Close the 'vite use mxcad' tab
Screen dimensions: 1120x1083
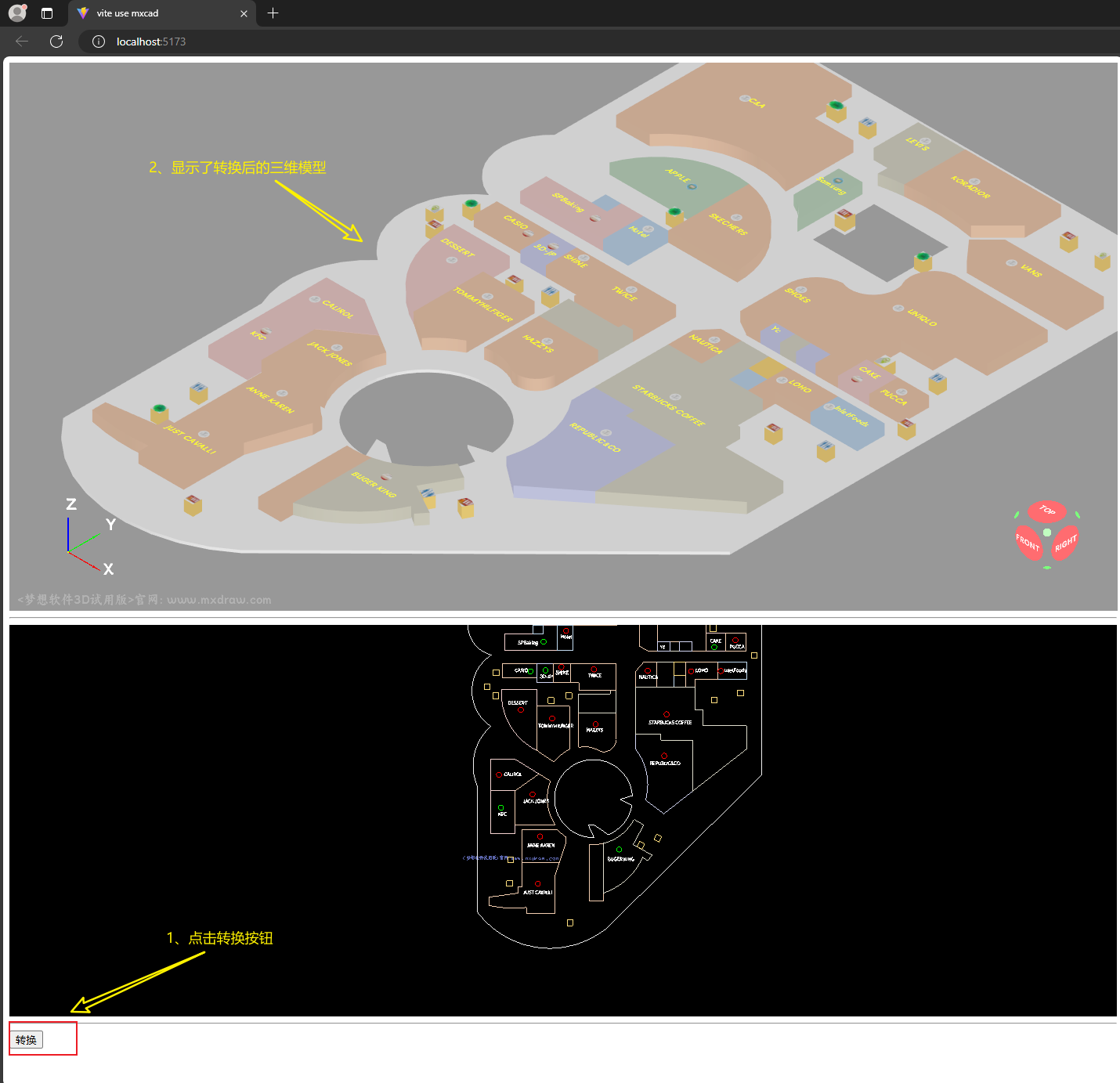tap(244, 13)
